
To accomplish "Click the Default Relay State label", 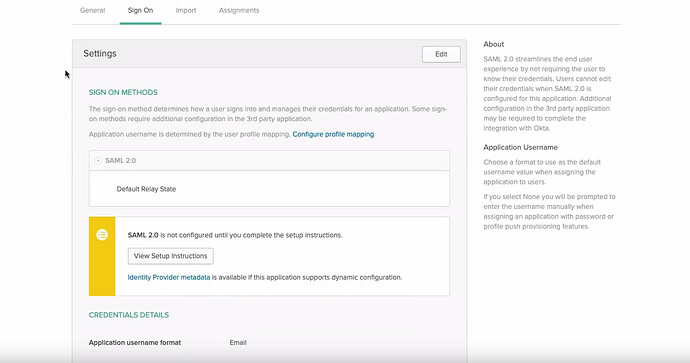I will point(146,189).
